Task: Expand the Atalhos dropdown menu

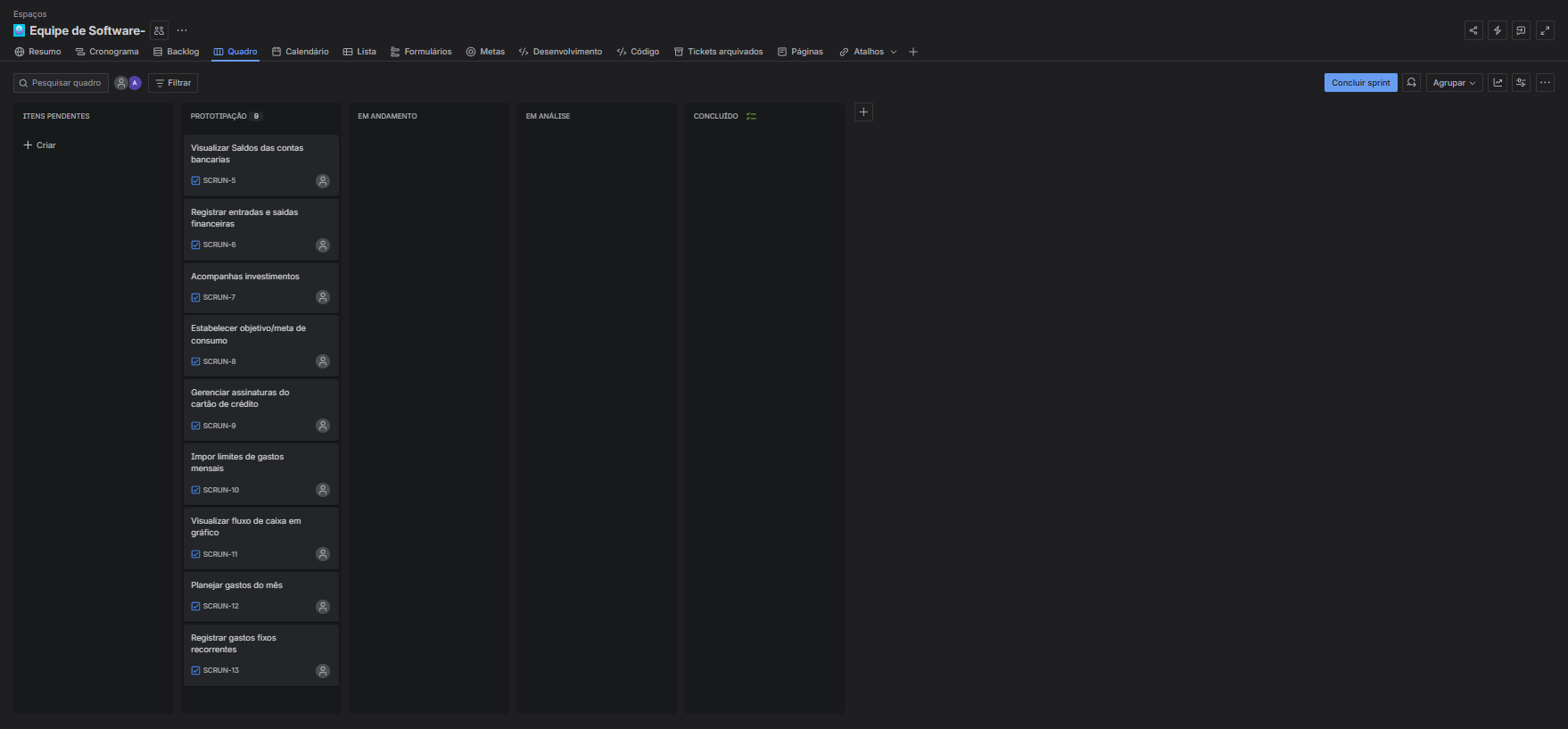Action: (868, 52)
